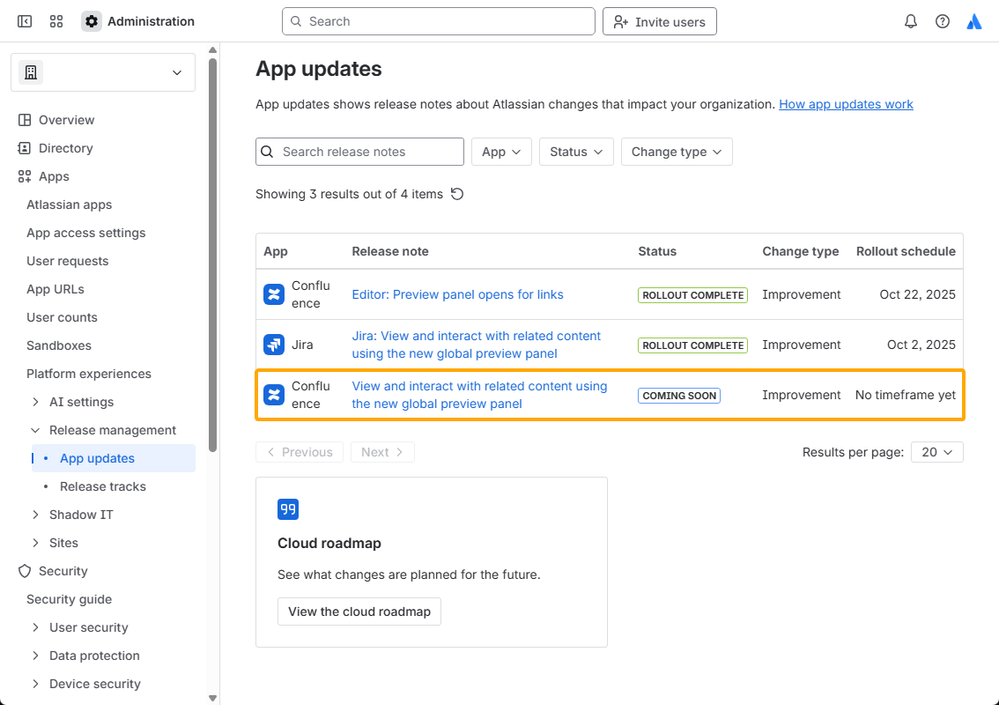Open the app switcher grid icon
This screenshot has width=999, height=705.
[56, 21]
